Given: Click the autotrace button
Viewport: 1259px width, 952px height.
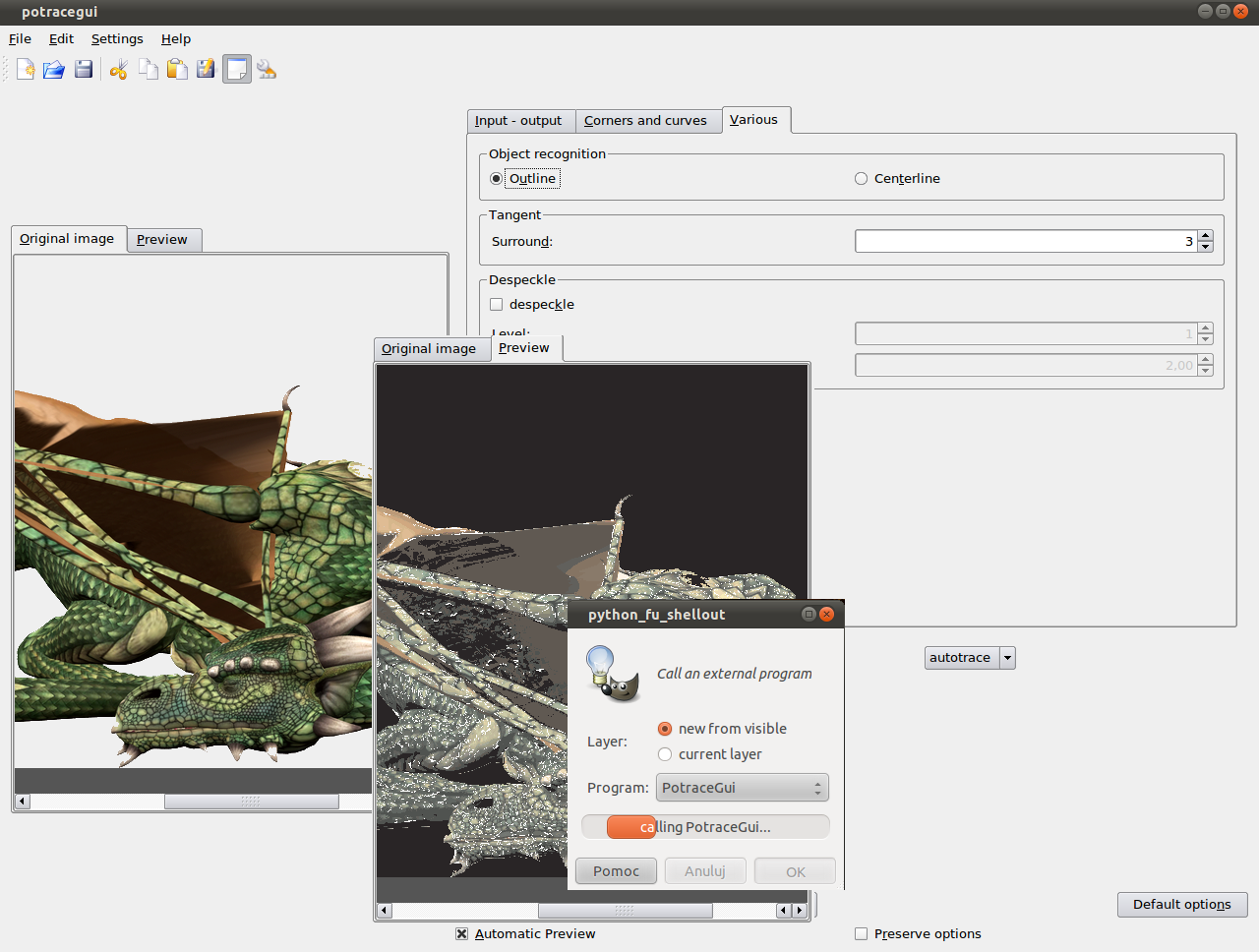Looking at the screenshot, I should 962,658.
